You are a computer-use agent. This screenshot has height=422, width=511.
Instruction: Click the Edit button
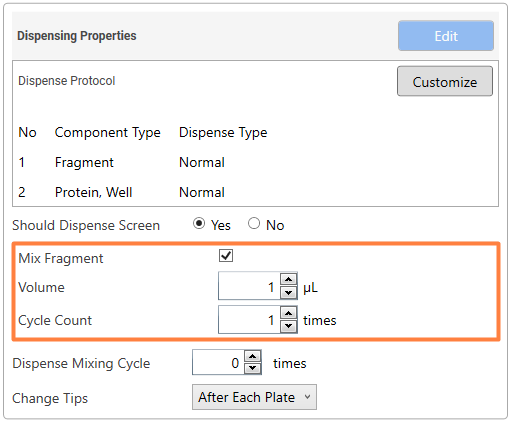tap(446, 36)
